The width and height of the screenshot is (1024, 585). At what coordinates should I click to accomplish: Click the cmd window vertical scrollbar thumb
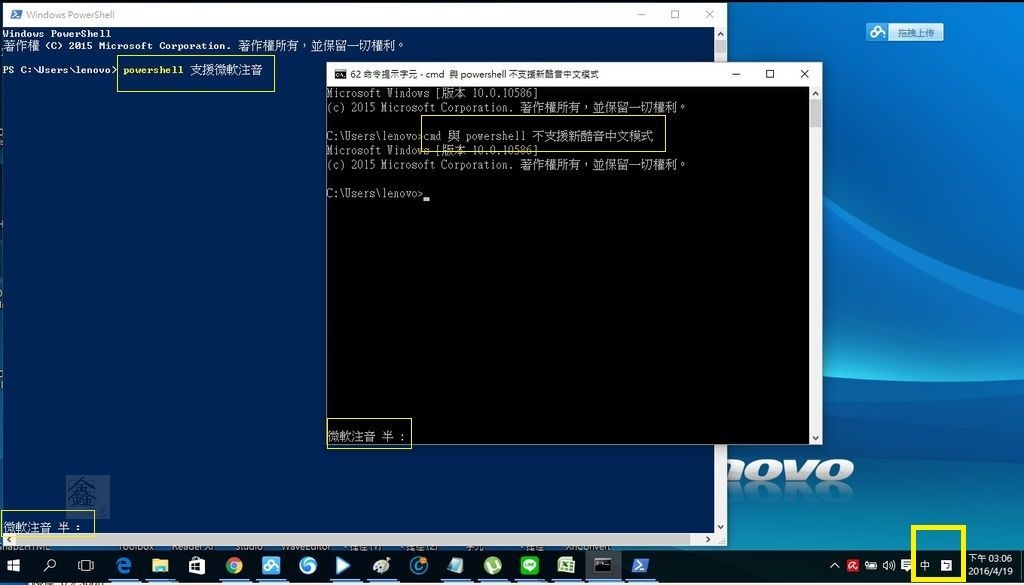tap(816, 112)
